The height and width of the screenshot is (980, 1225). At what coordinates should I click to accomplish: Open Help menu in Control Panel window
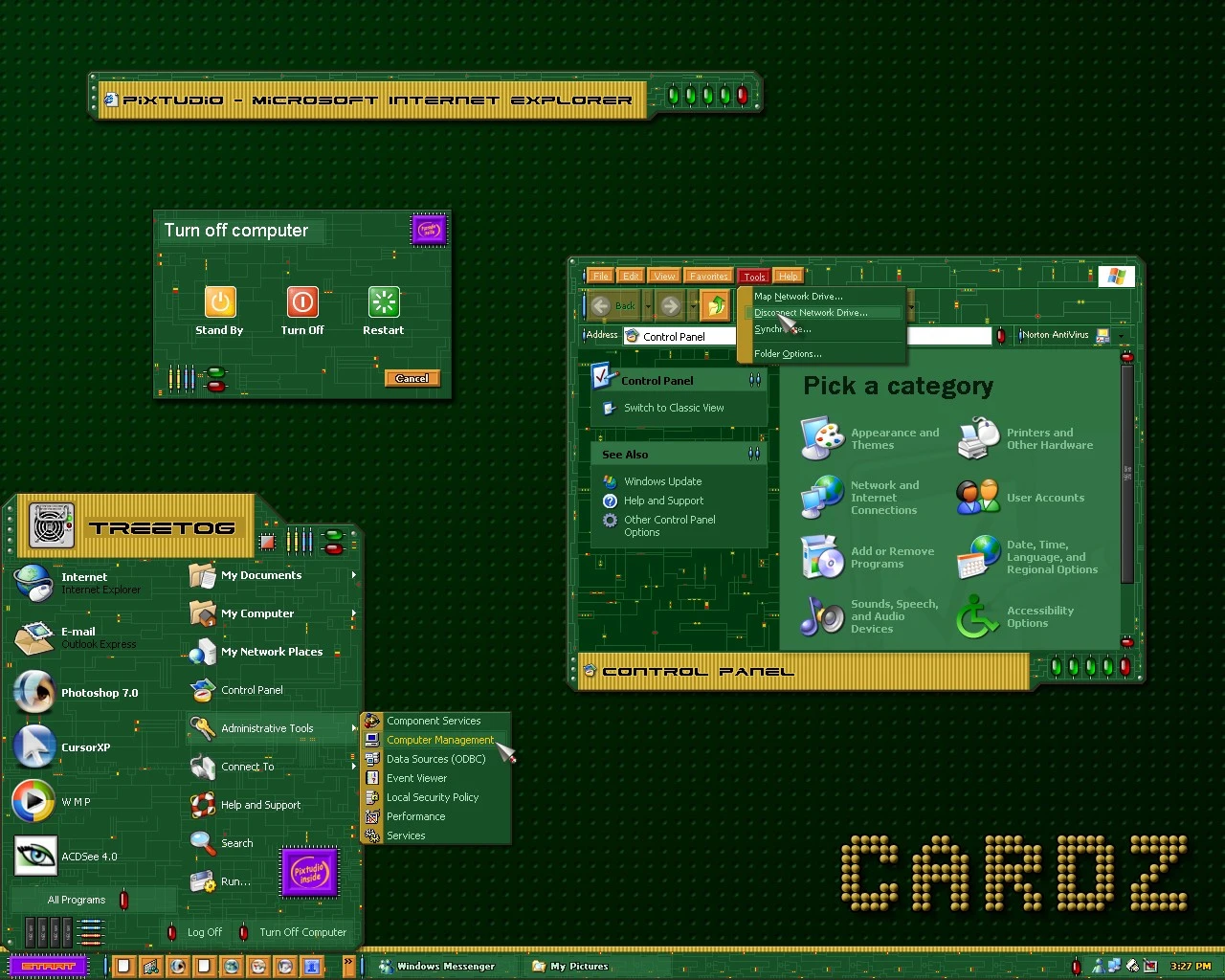coord(788,276)
